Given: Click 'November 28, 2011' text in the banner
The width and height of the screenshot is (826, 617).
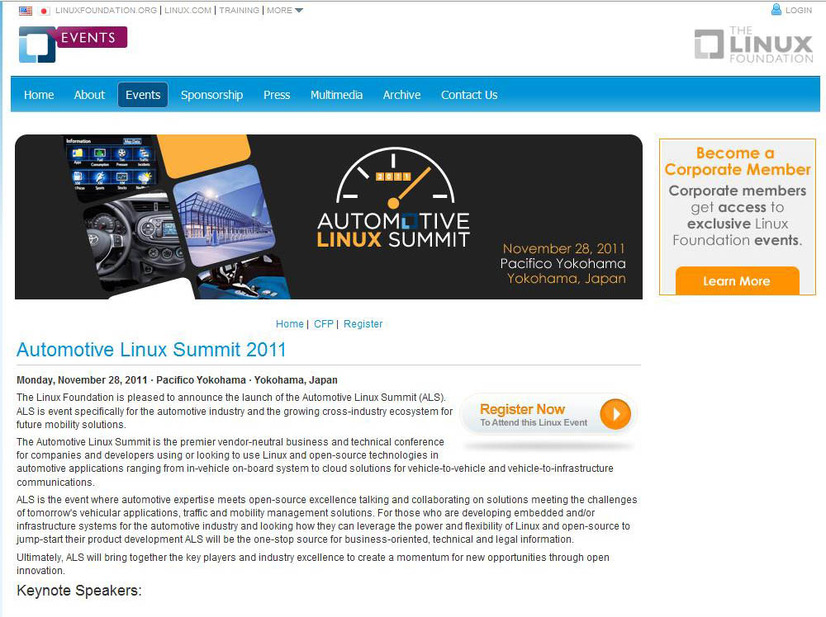Looking at the screenshot, I should click(x=564, y=248).
